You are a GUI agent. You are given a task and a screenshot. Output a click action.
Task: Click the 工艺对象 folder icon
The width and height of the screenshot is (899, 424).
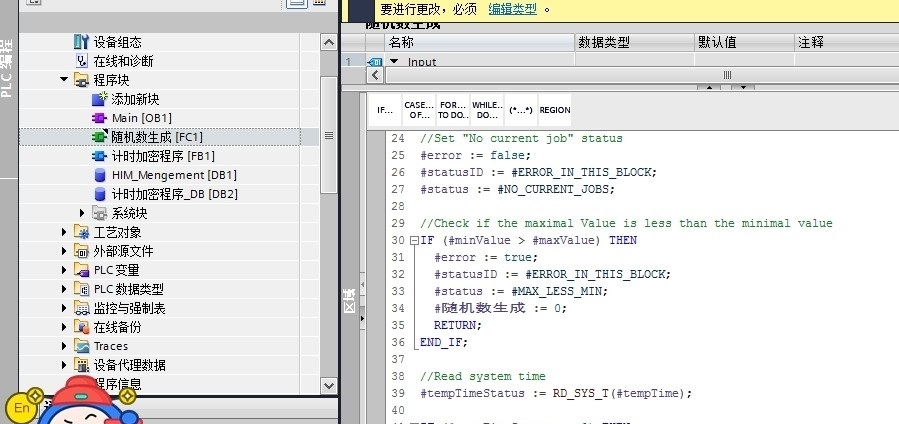coord(81,232)
